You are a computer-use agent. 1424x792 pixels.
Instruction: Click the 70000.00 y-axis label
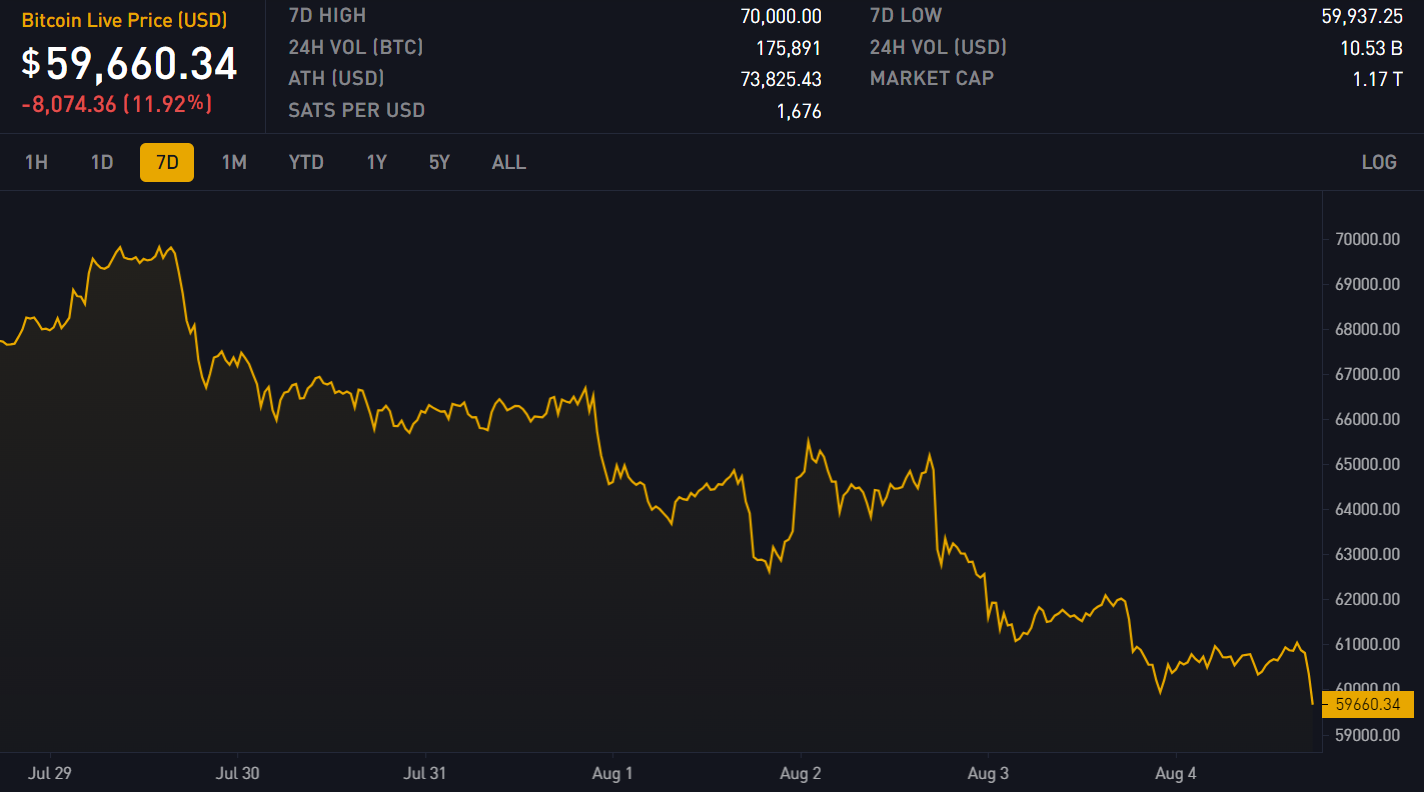pyautogui.click(x=1365, y=239)
